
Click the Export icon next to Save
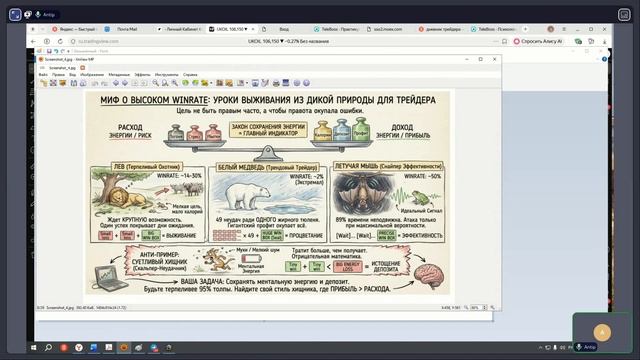tap(83, 83)
